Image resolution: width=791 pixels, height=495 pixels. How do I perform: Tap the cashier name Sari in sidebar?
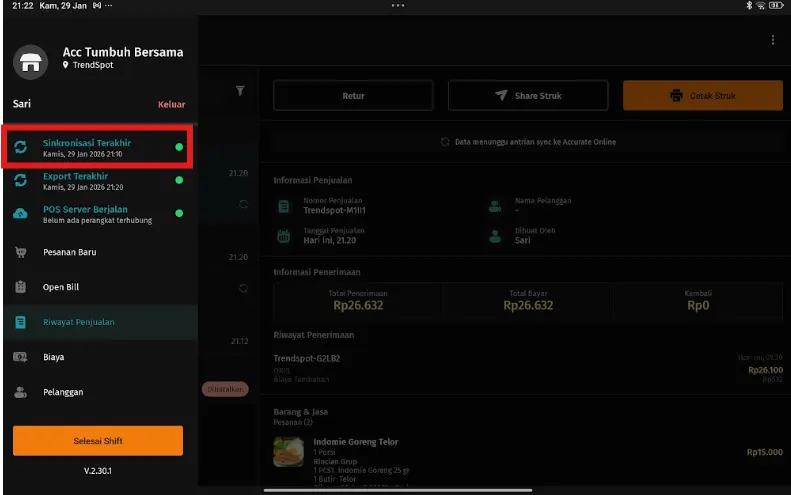22,104
